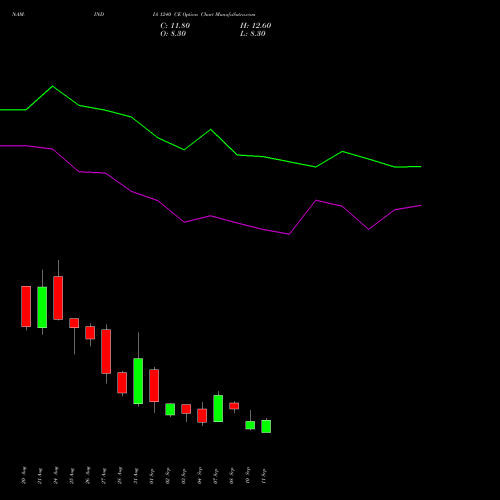Click the '21 Aug' date label
The height and width of the screenshot is (500, 500).
point(40,475)
